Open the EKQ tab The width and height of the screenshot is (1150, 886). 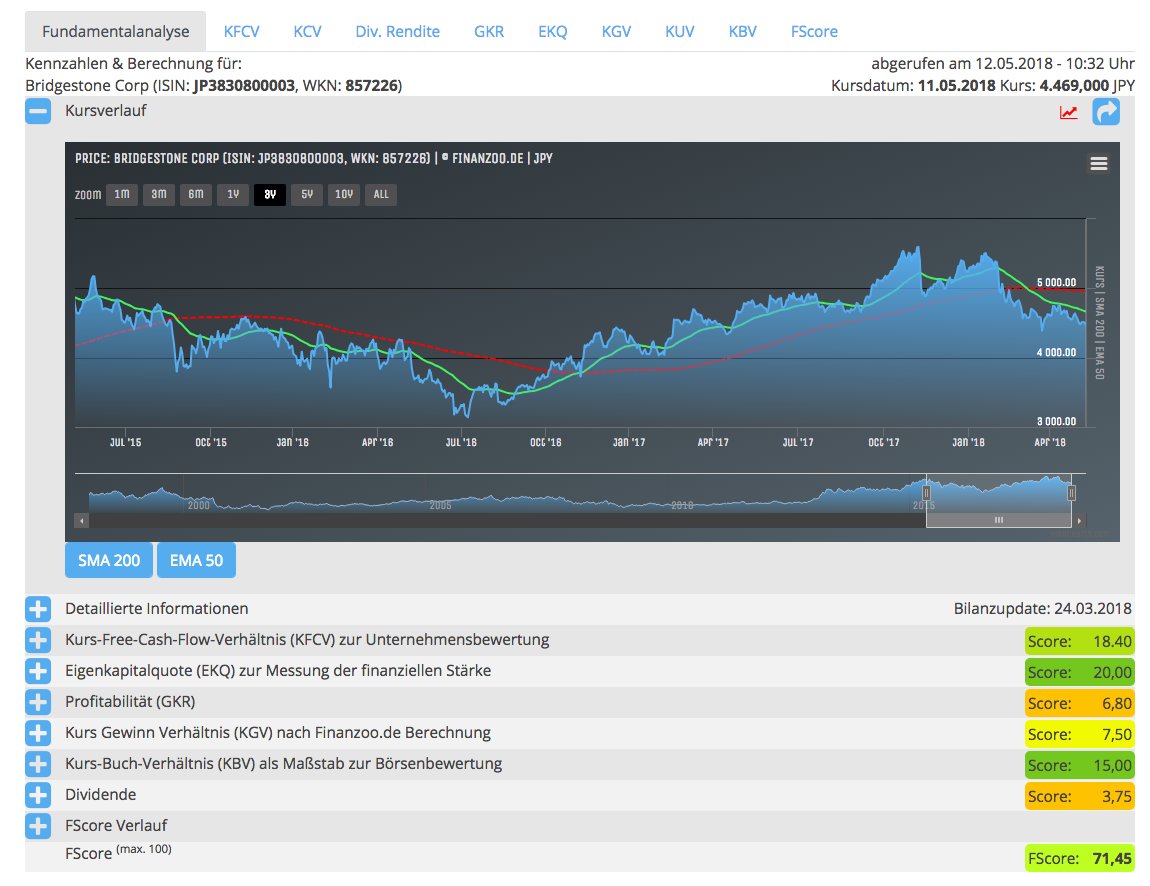pos(552,32)
